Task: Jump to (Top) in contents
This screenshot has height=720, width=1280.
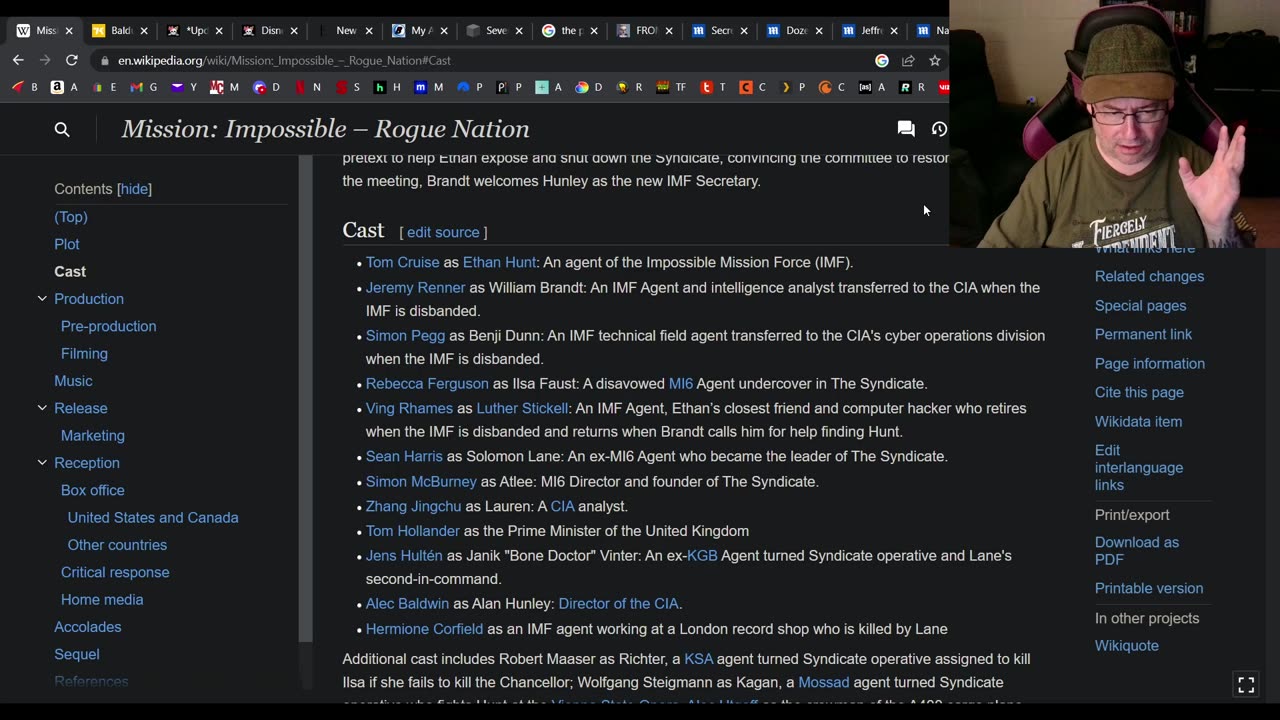Action: tap(71, 217)
